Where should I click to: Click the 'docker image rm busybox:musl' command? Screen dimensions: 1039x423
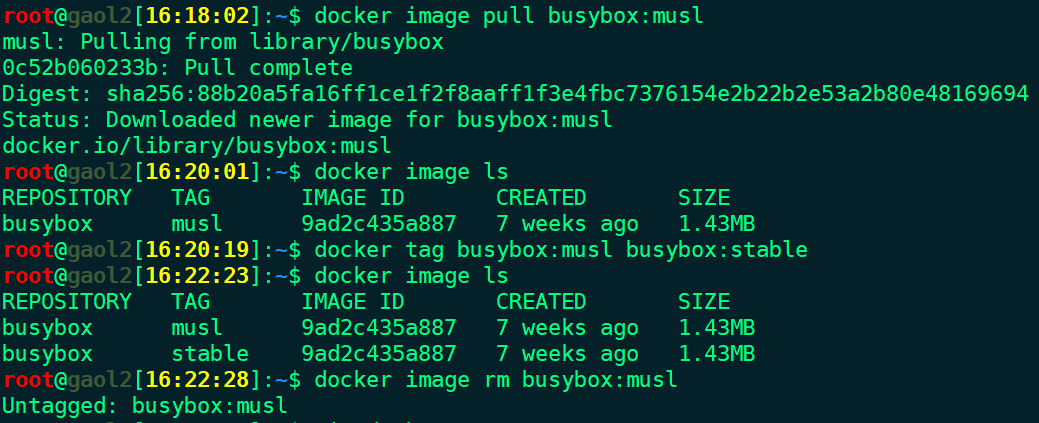pos(496,380)
